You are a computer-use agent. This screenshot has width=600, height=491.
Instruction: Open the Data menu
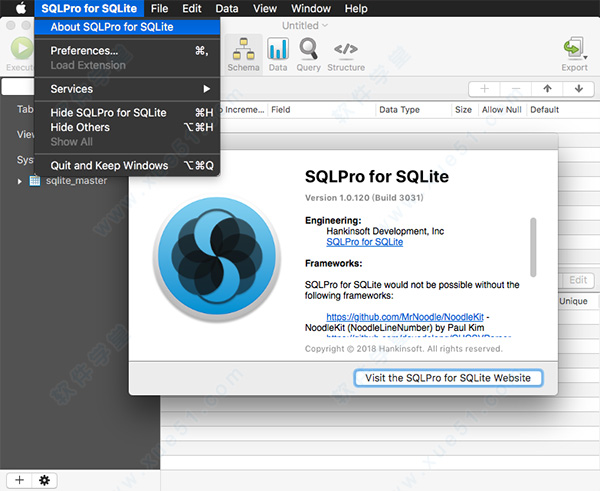227,8
